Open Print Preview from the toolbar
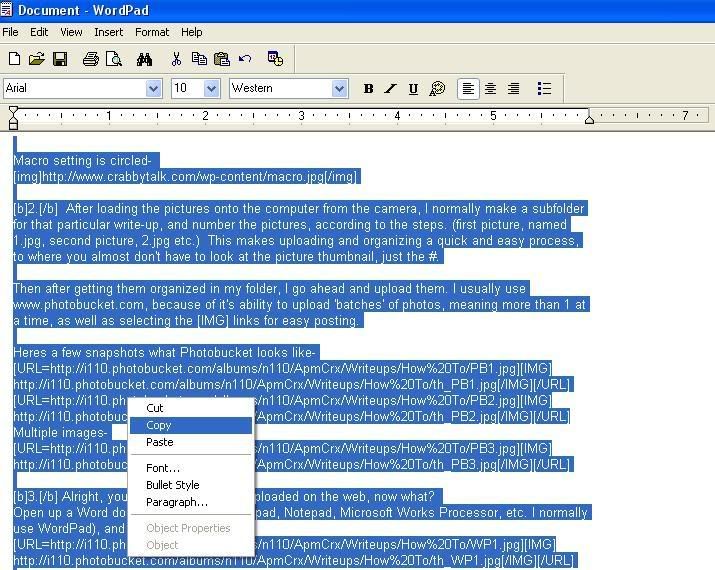 [113, 60]
